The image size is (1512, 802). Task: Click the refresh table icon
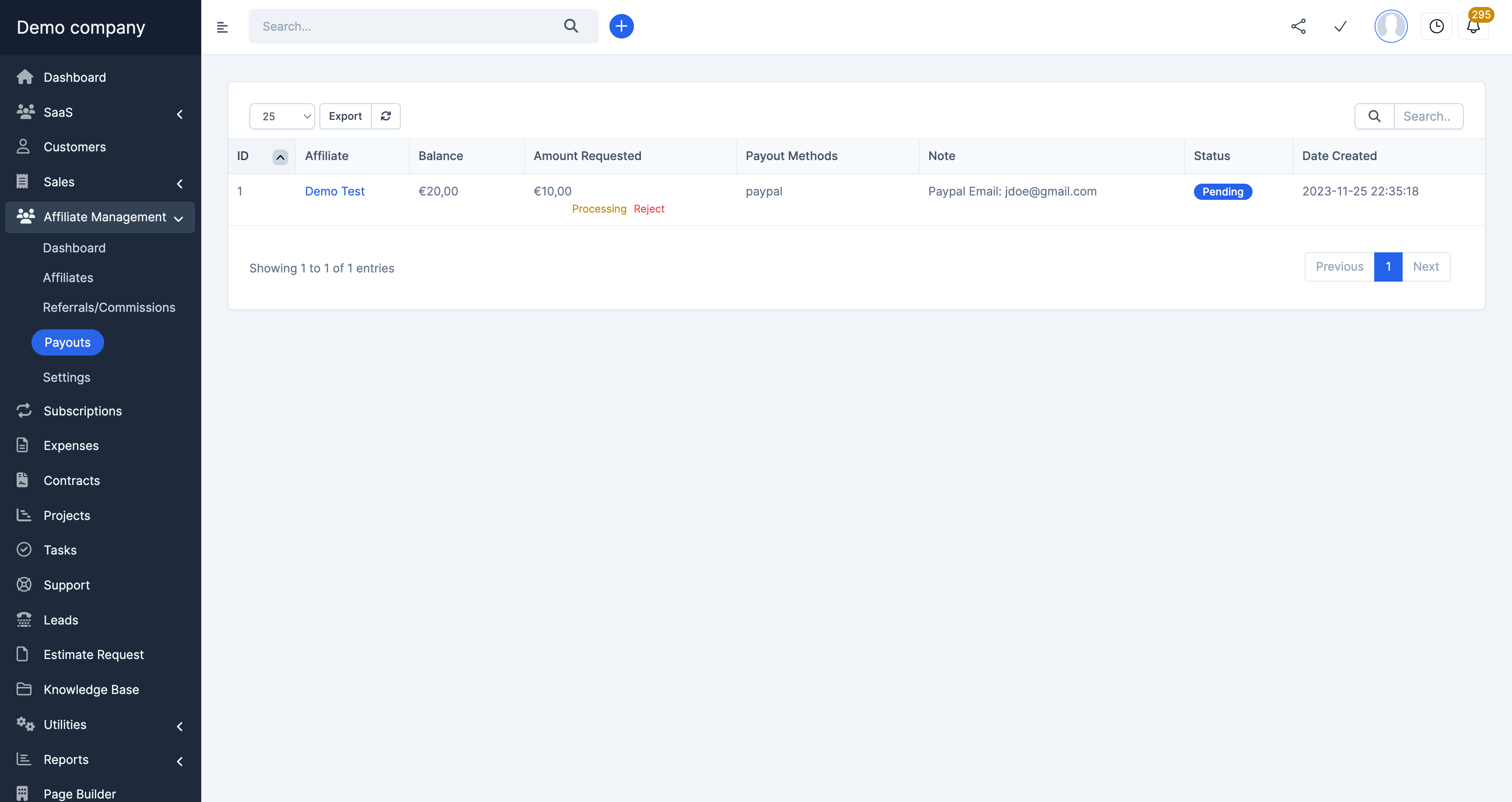(x=385, y=116)
